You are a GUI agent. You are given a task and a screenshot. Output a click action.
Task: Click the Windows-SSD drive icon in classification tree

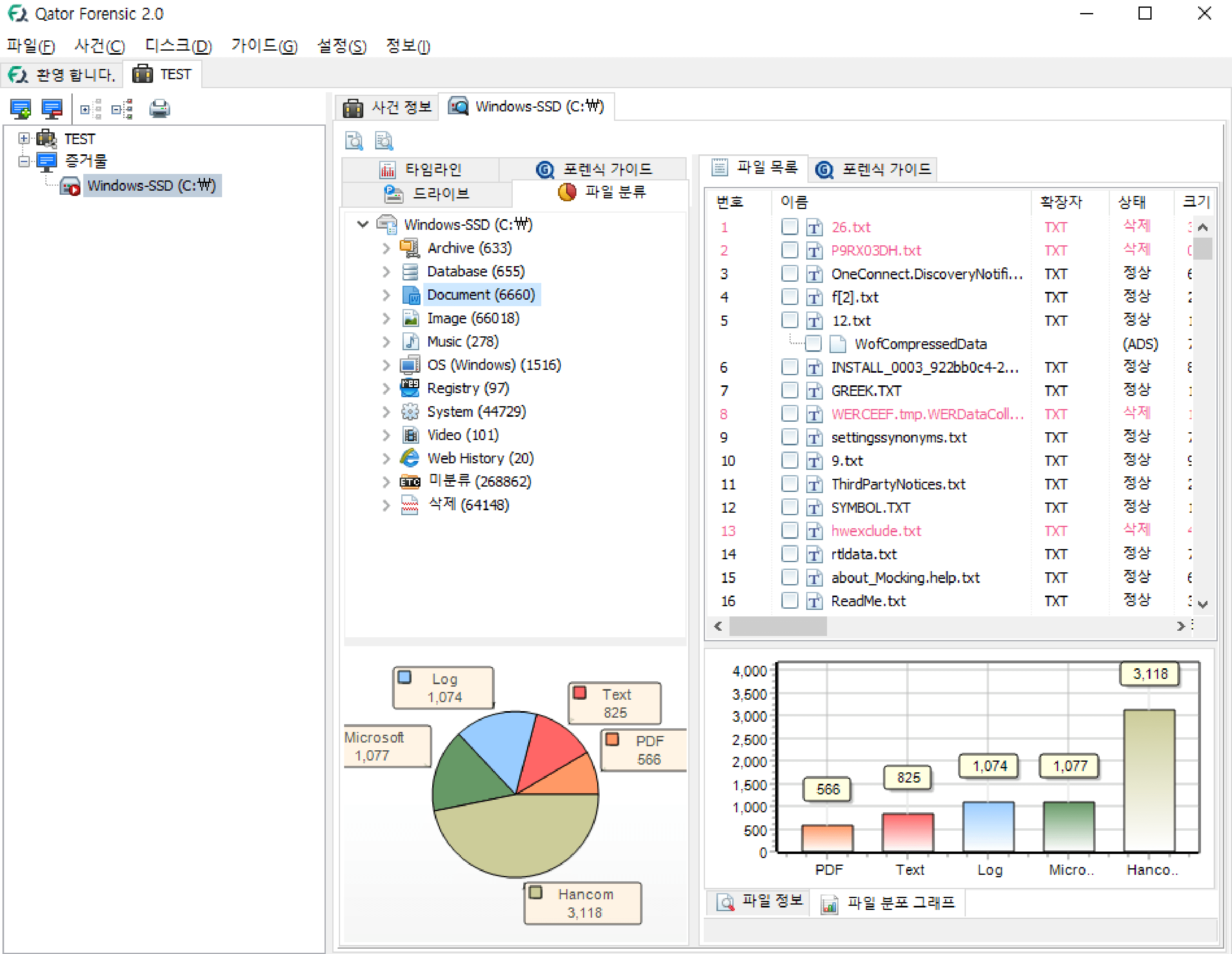[x=387, y=225]
